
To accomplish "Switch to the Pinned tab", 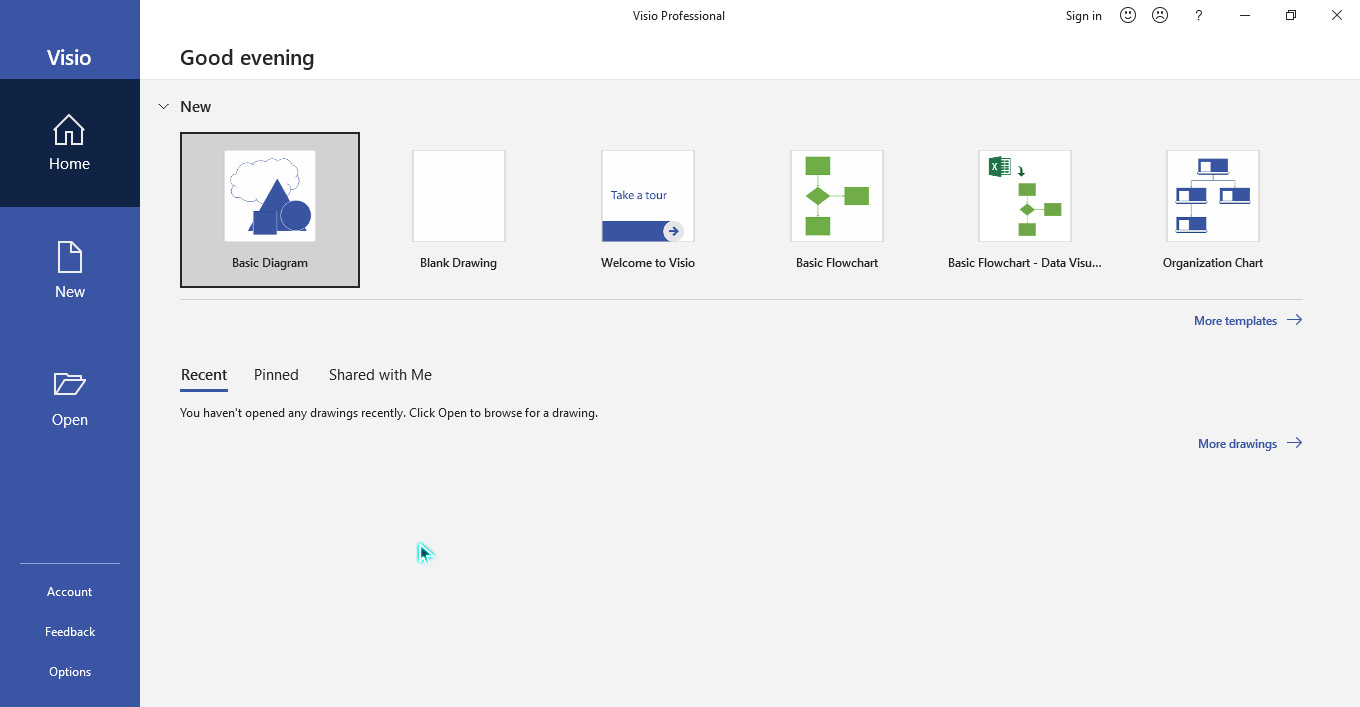I will pos(276,375).
